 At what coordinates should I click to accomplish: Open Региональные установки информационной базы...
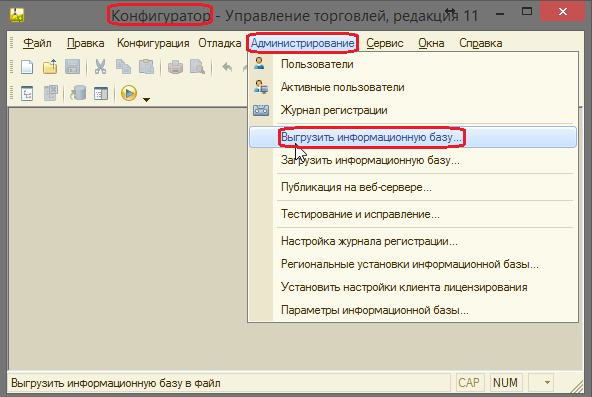(x=413, y=264)
